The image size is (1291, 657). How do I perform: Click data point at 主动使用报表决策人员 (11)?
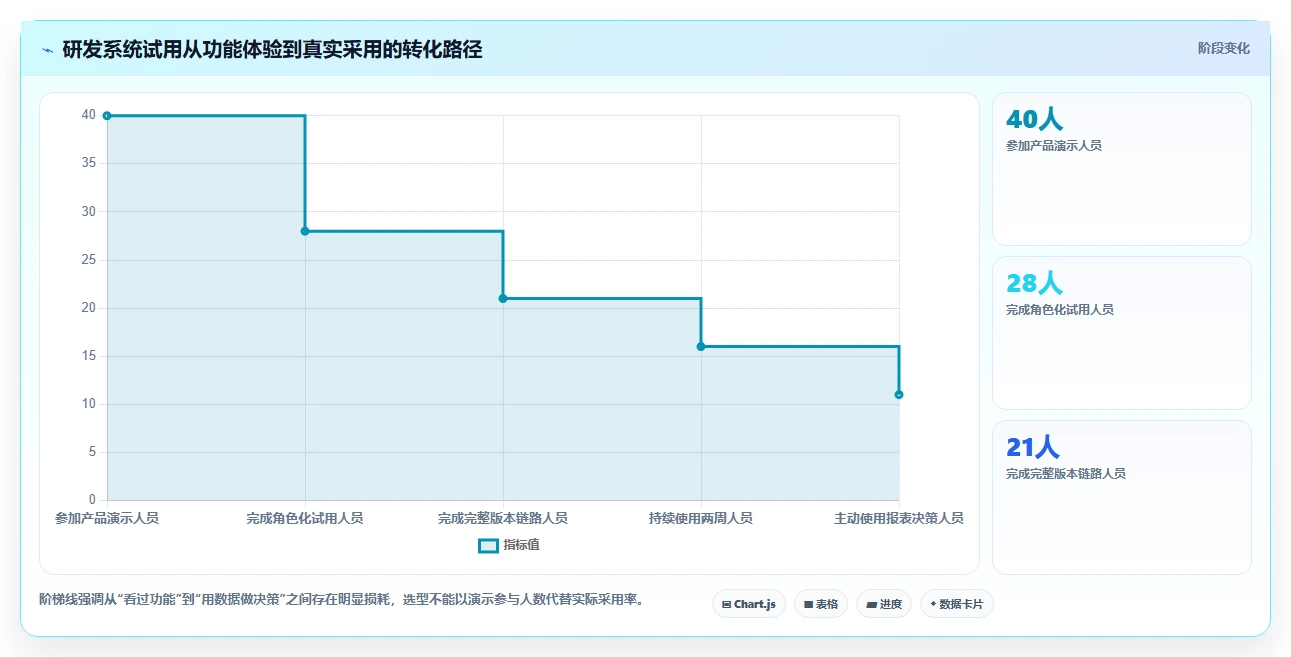click(x=899, y=394)
